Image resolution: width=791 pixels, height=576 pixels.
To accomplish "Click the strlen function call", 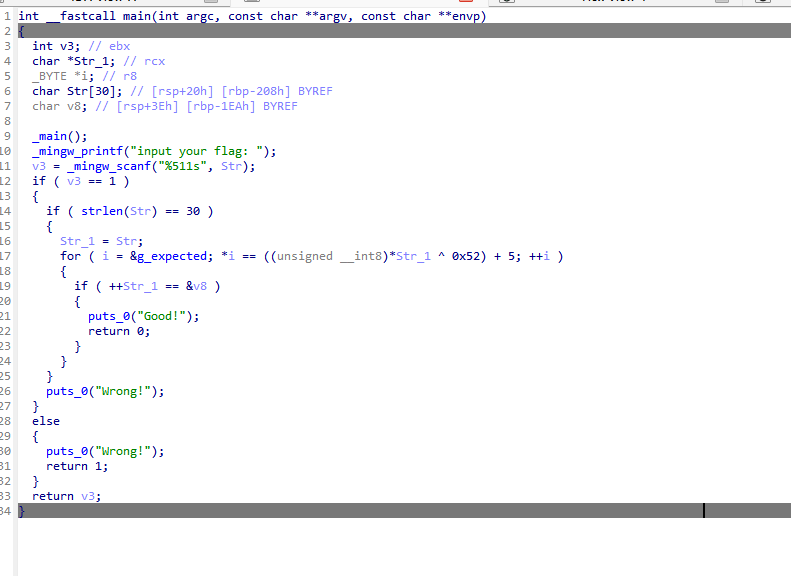I will [x=102, y=211].
